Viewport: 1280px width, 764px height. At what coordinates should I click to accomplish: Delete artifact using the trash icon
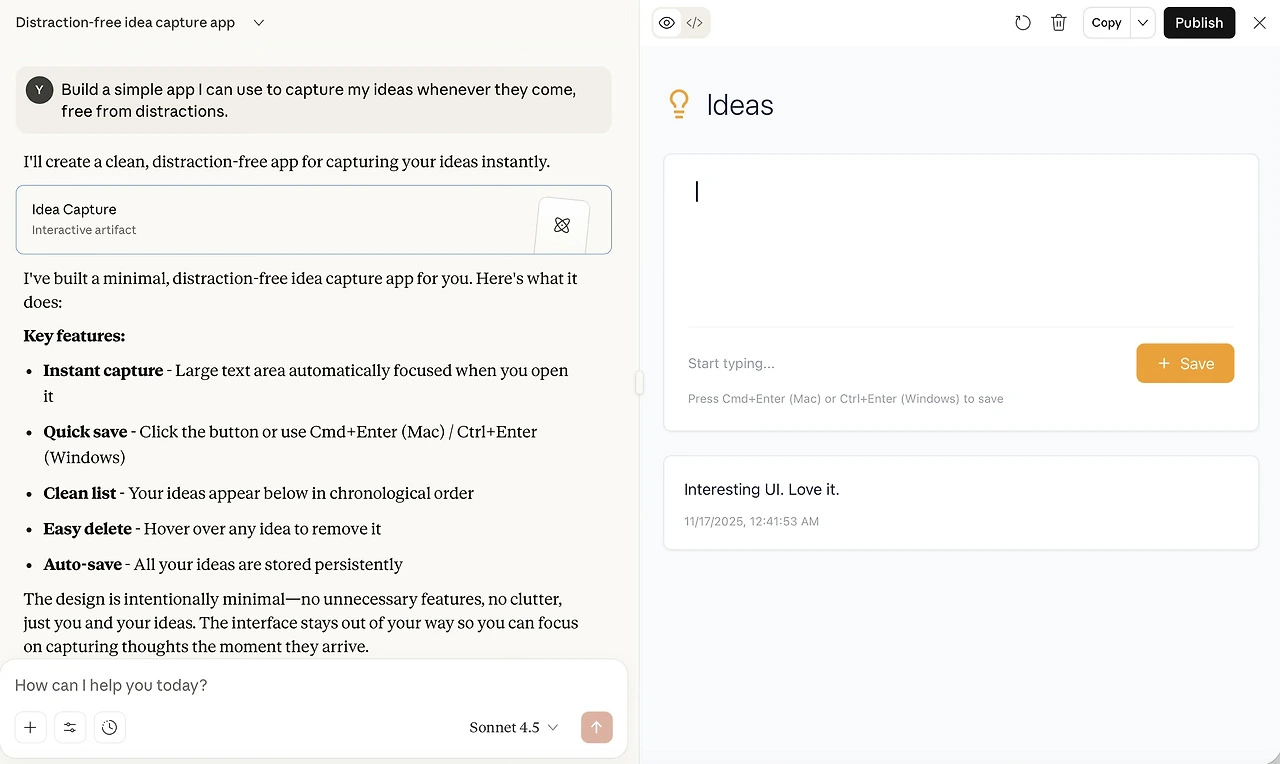1059,23
